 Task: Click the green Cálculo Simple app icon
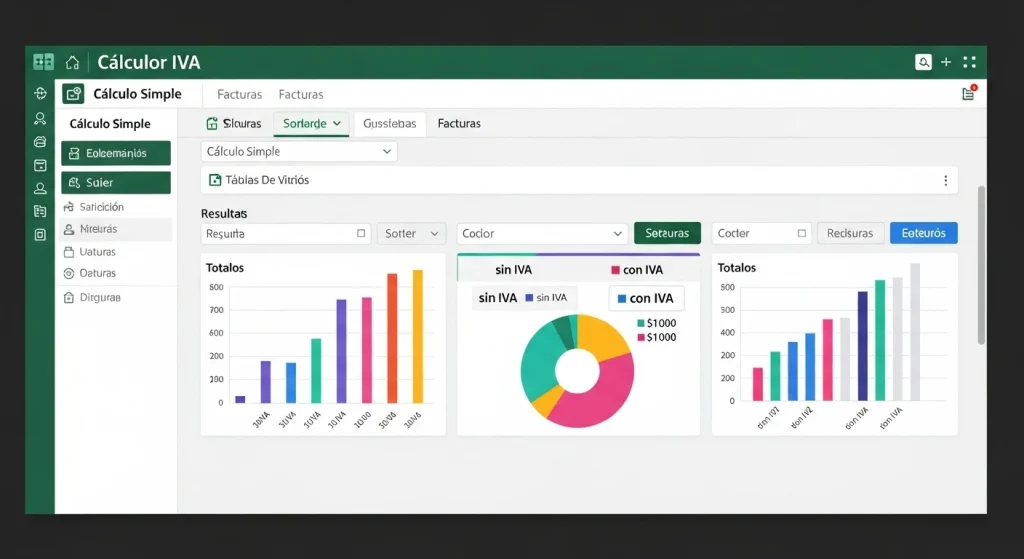coord(73,94)
